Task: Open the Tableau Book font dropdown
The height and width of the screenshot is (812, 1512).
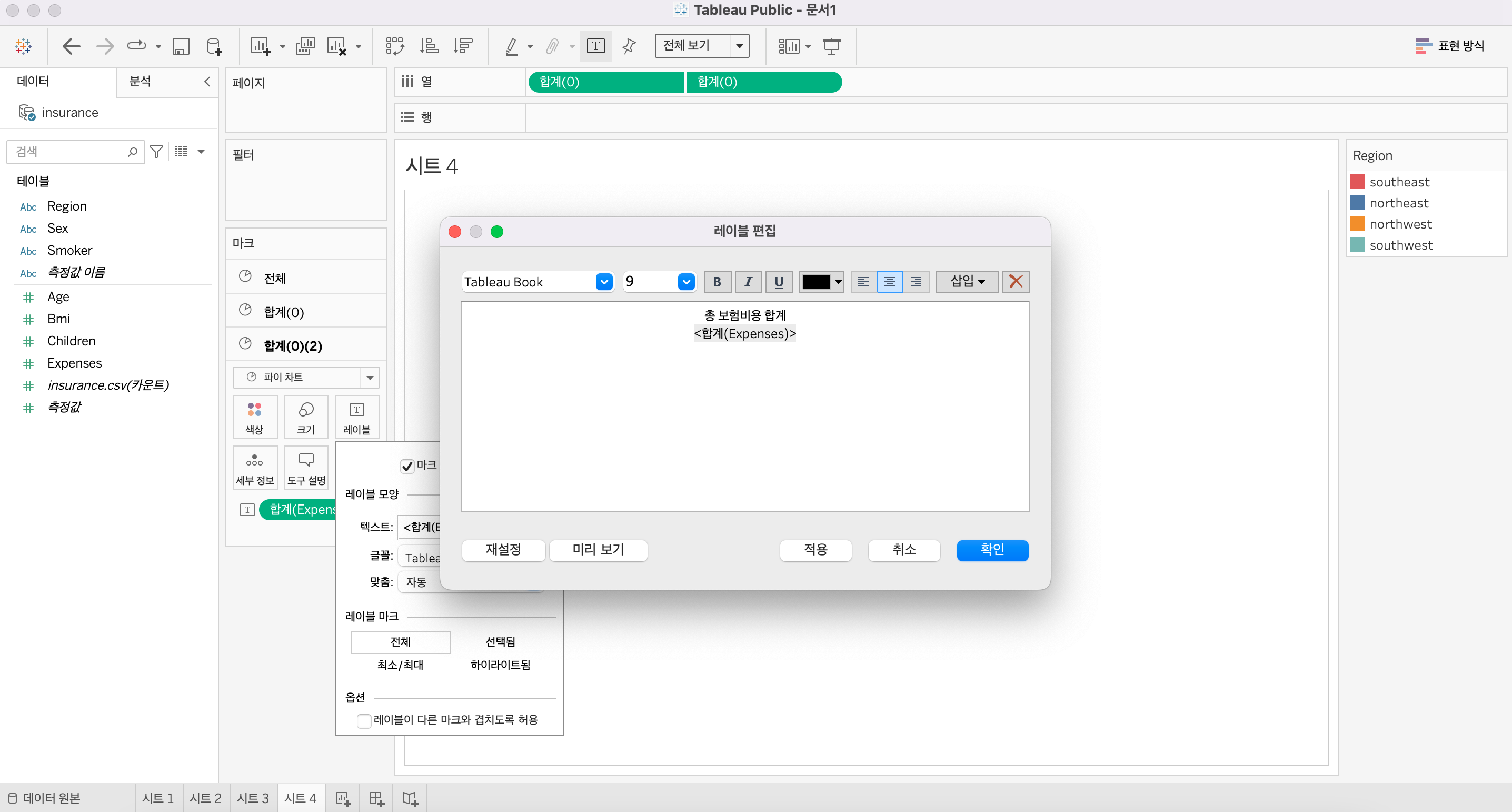Action: tap(603, 282)
